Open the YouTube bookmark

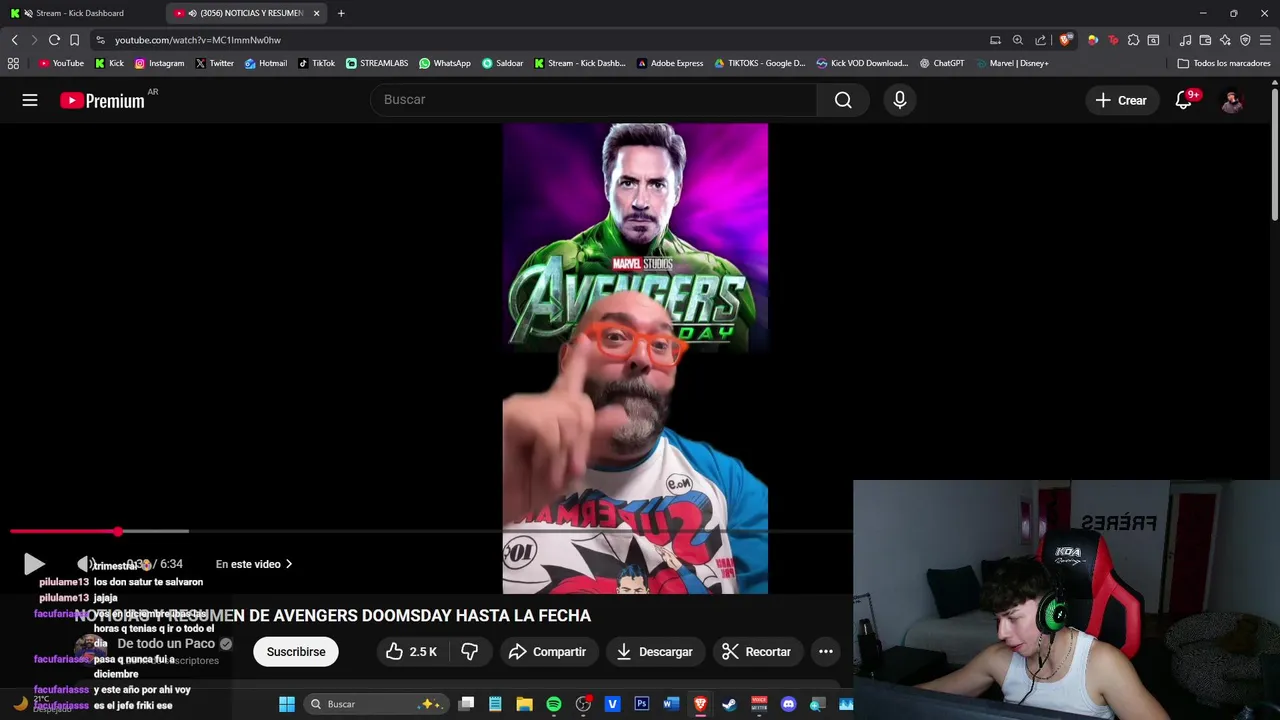point(61,63)
